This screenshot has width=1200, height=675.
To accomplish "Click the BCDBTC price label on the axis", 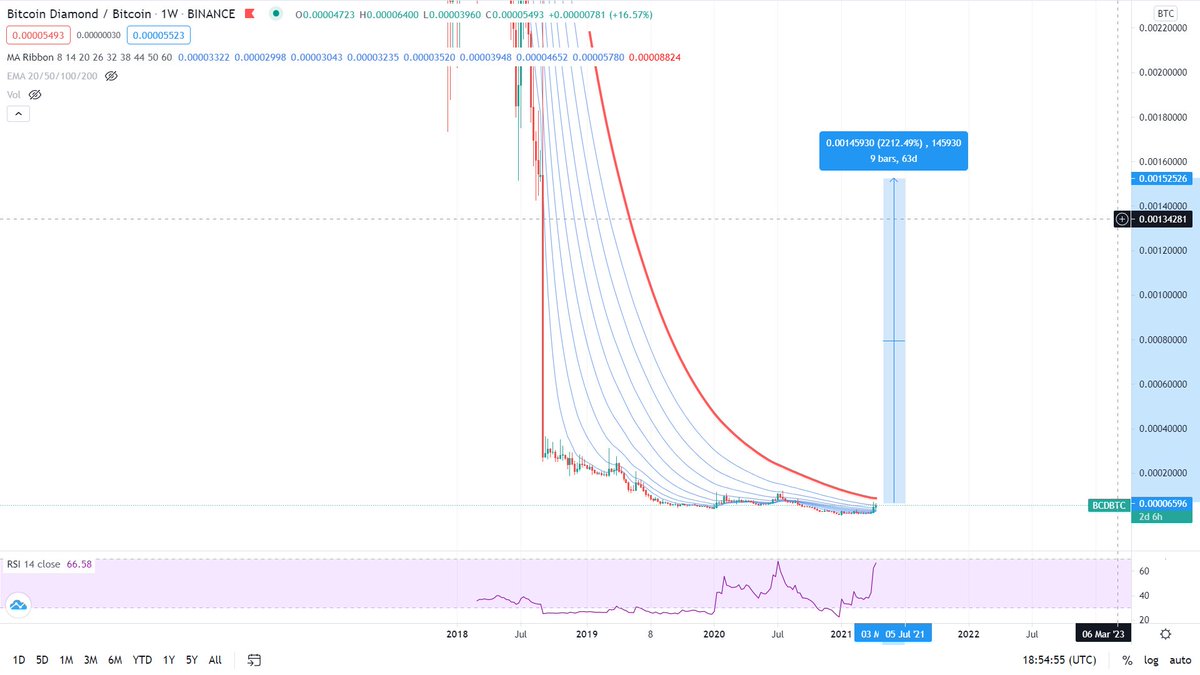I will (x=1108, y=505).
